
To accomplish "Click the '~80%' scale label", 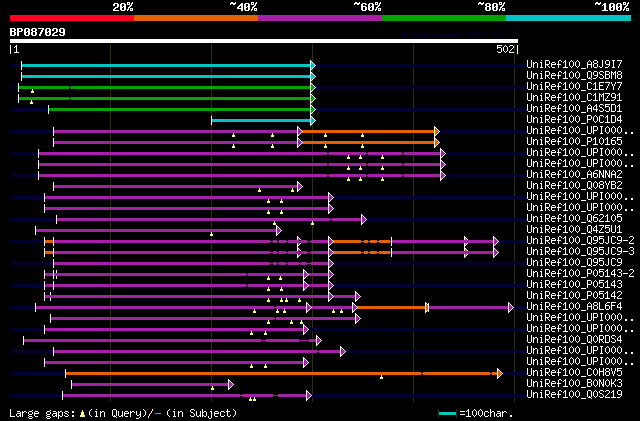I will (491, 7).
